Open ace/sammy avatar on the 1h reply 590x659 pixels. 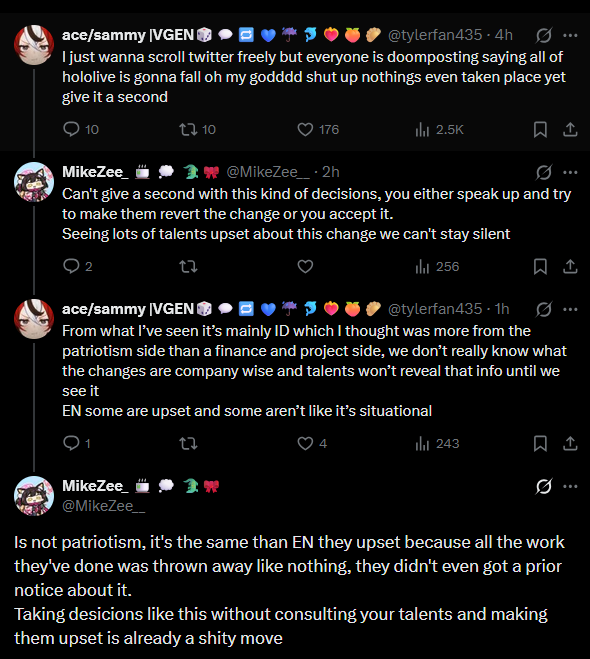tap(34, 319)
